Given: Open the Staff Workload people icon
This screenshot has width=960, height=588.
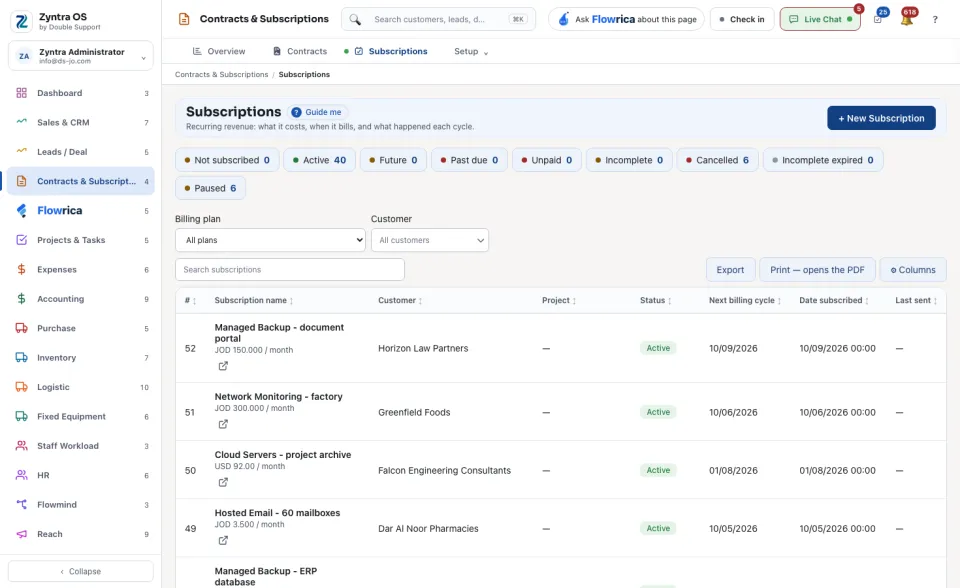Looking at the screenshot, I should (x=21, y=445).
